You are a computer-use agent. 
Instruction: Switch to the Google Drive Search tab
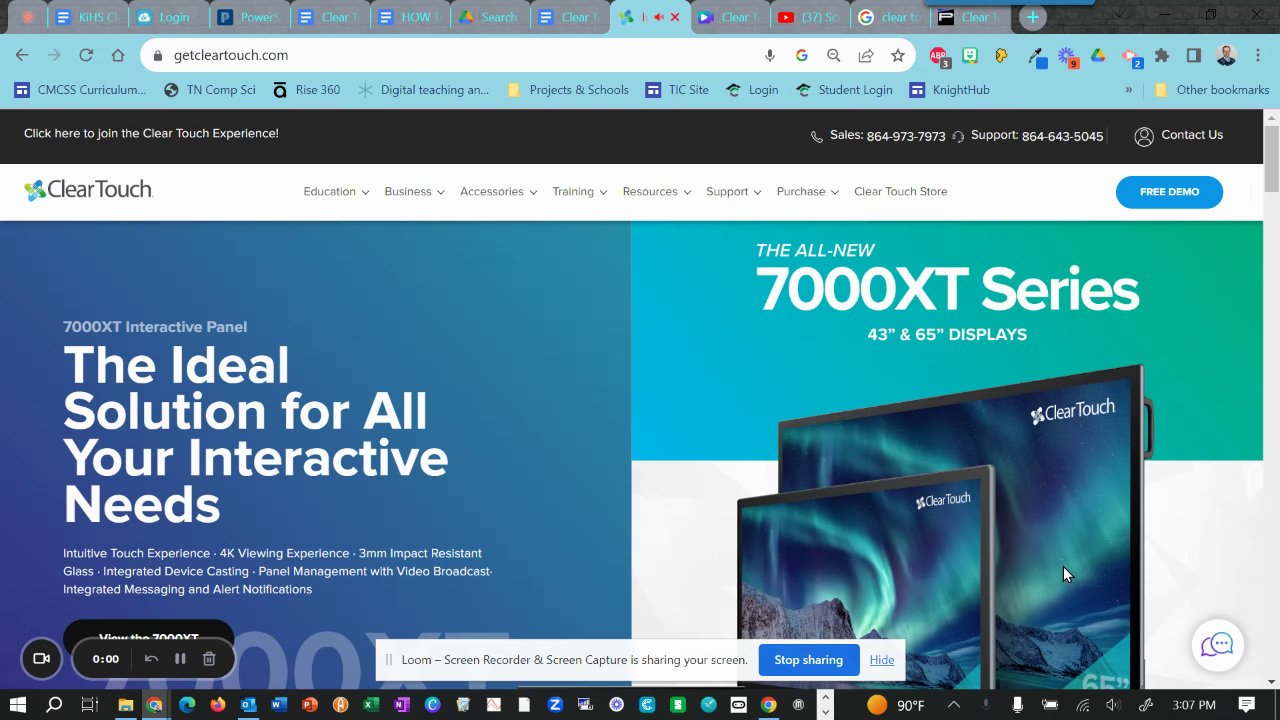point(489,17)
